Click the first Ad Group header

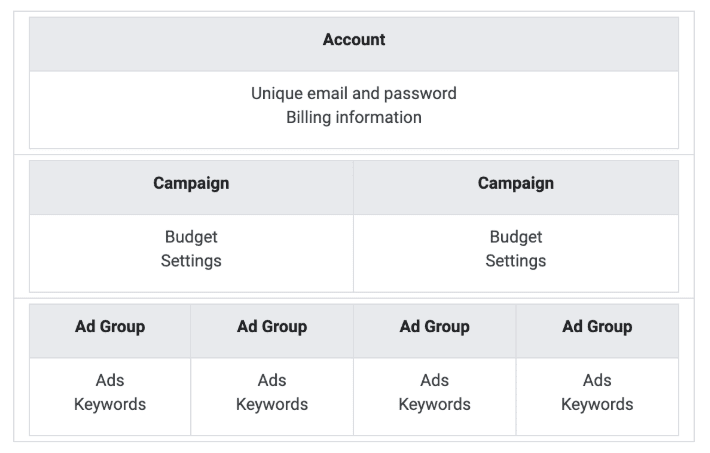pos(110,327)
